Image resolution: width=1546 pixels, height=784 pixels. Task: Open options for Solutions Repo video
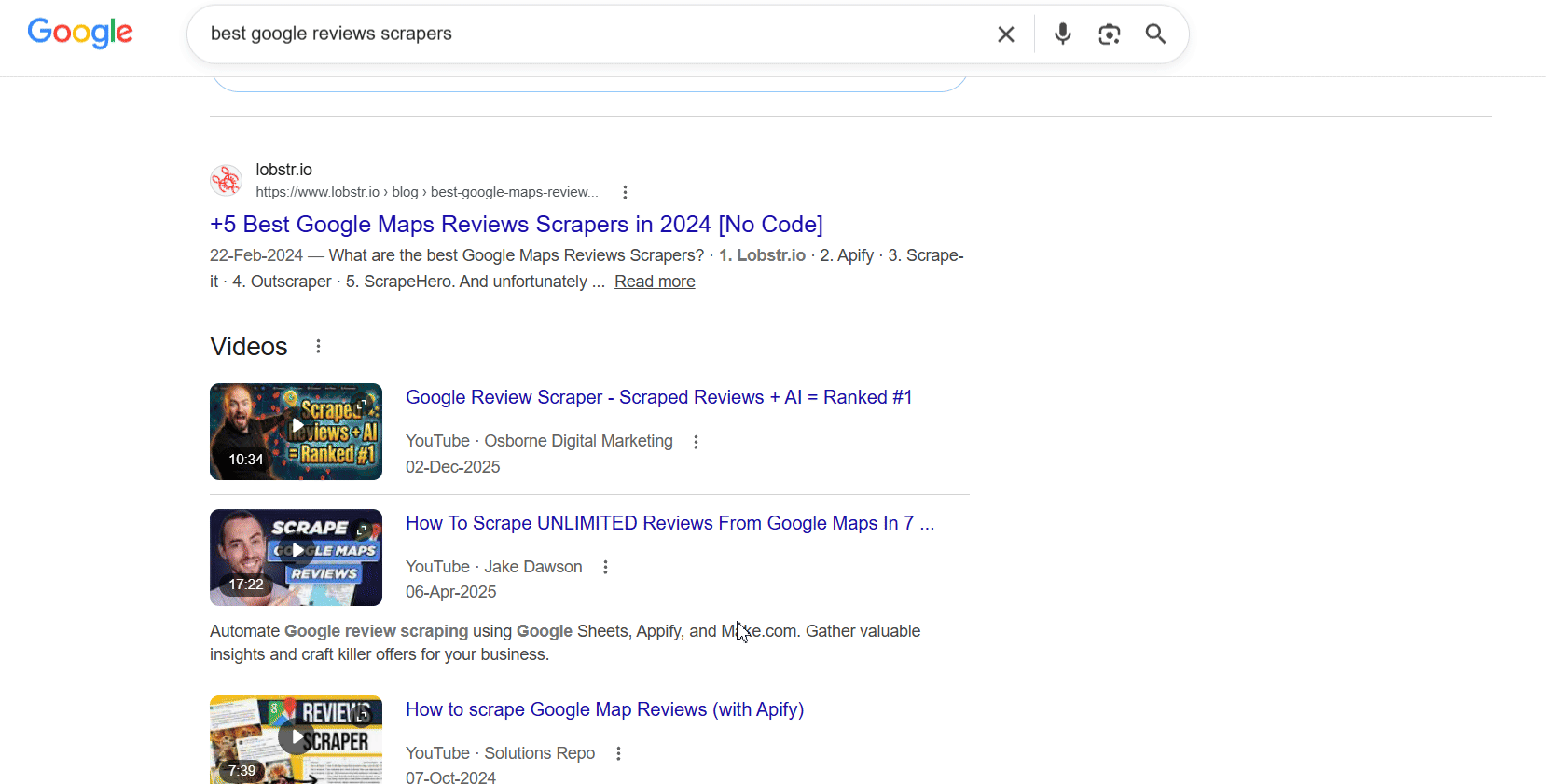(618, 753)
